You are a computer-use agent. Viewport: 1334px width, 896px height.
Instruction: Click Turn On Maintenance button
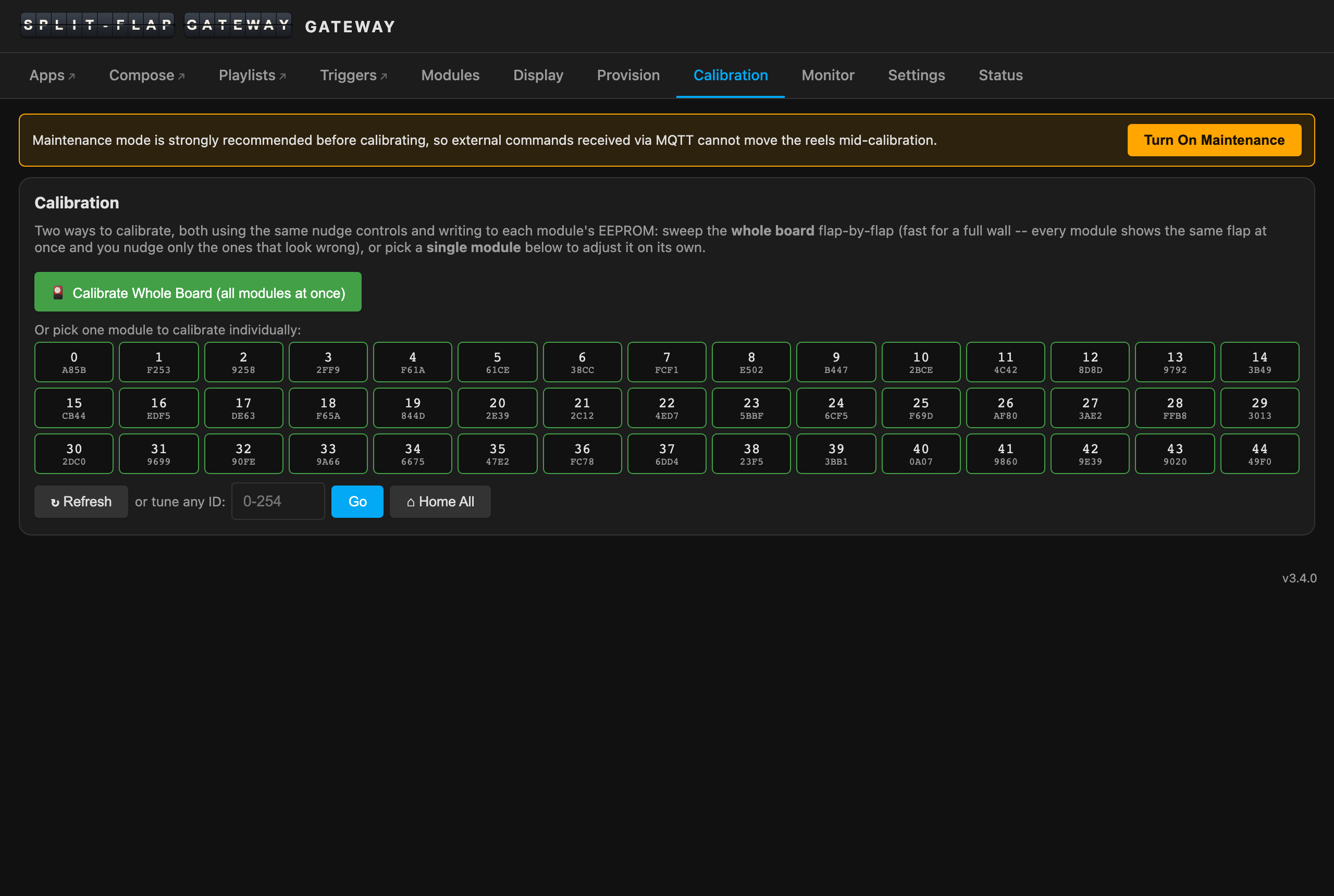(x=1214, y=140)
